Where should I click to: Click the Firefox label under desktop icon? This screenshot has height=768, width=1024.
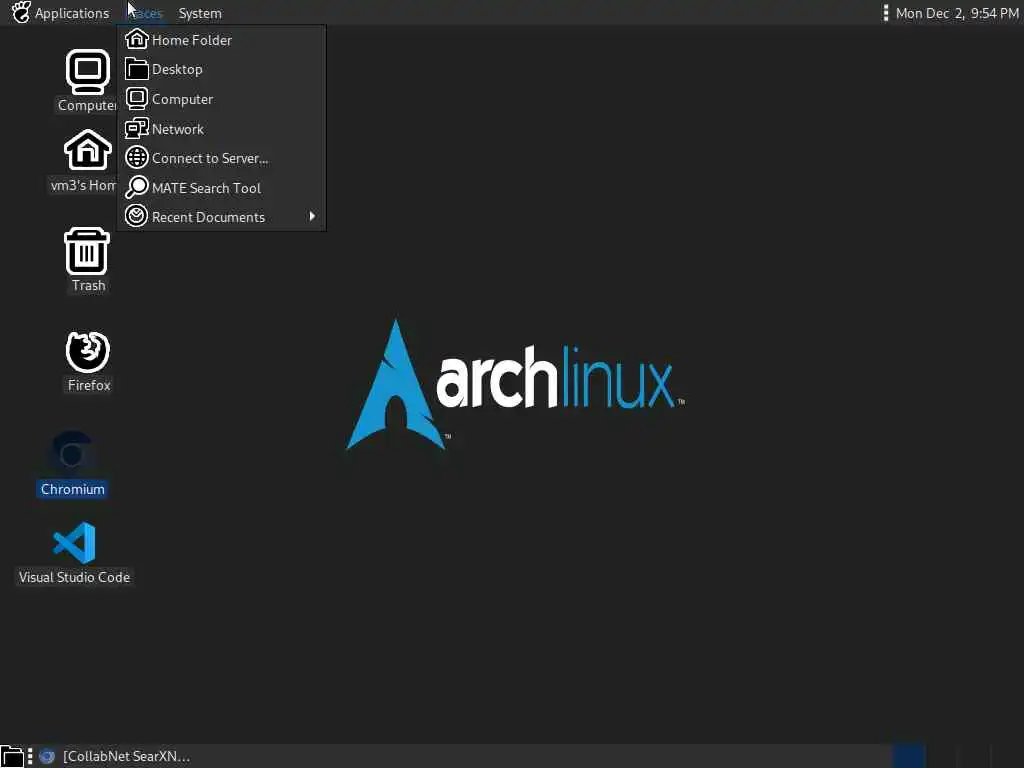pos(89,385)
